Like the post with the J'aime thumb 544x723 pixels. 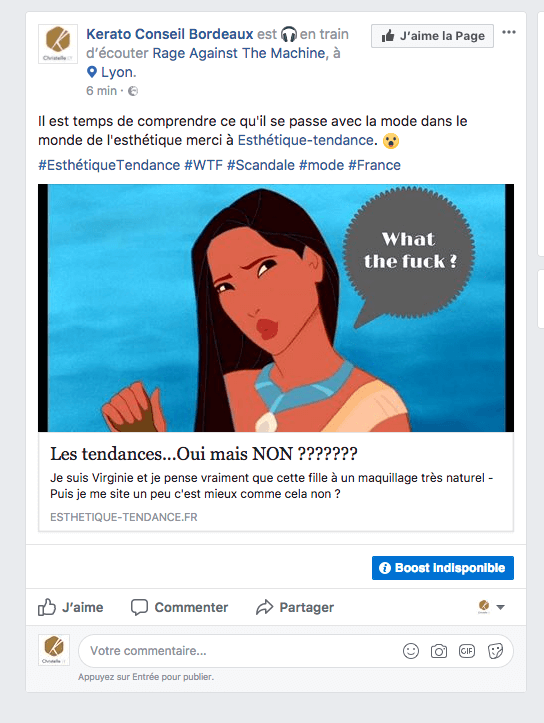(71, 607)
